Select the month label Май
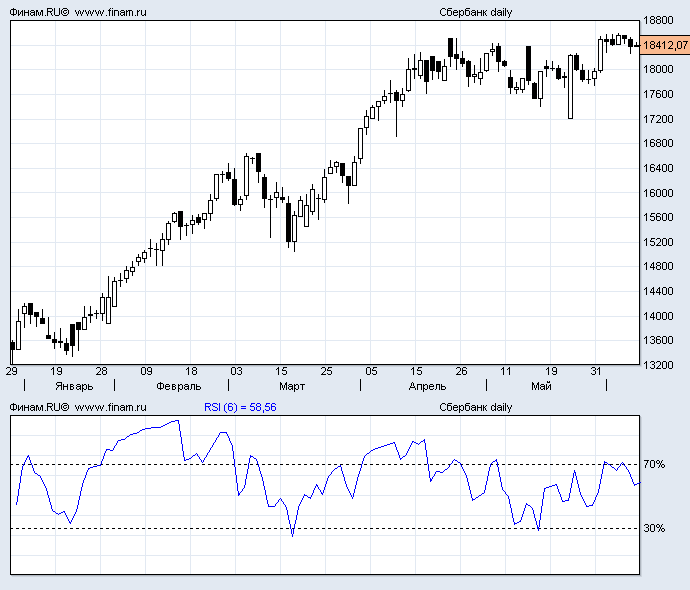The height and width of the screenshot is (590, 690). tap(541, 386)
